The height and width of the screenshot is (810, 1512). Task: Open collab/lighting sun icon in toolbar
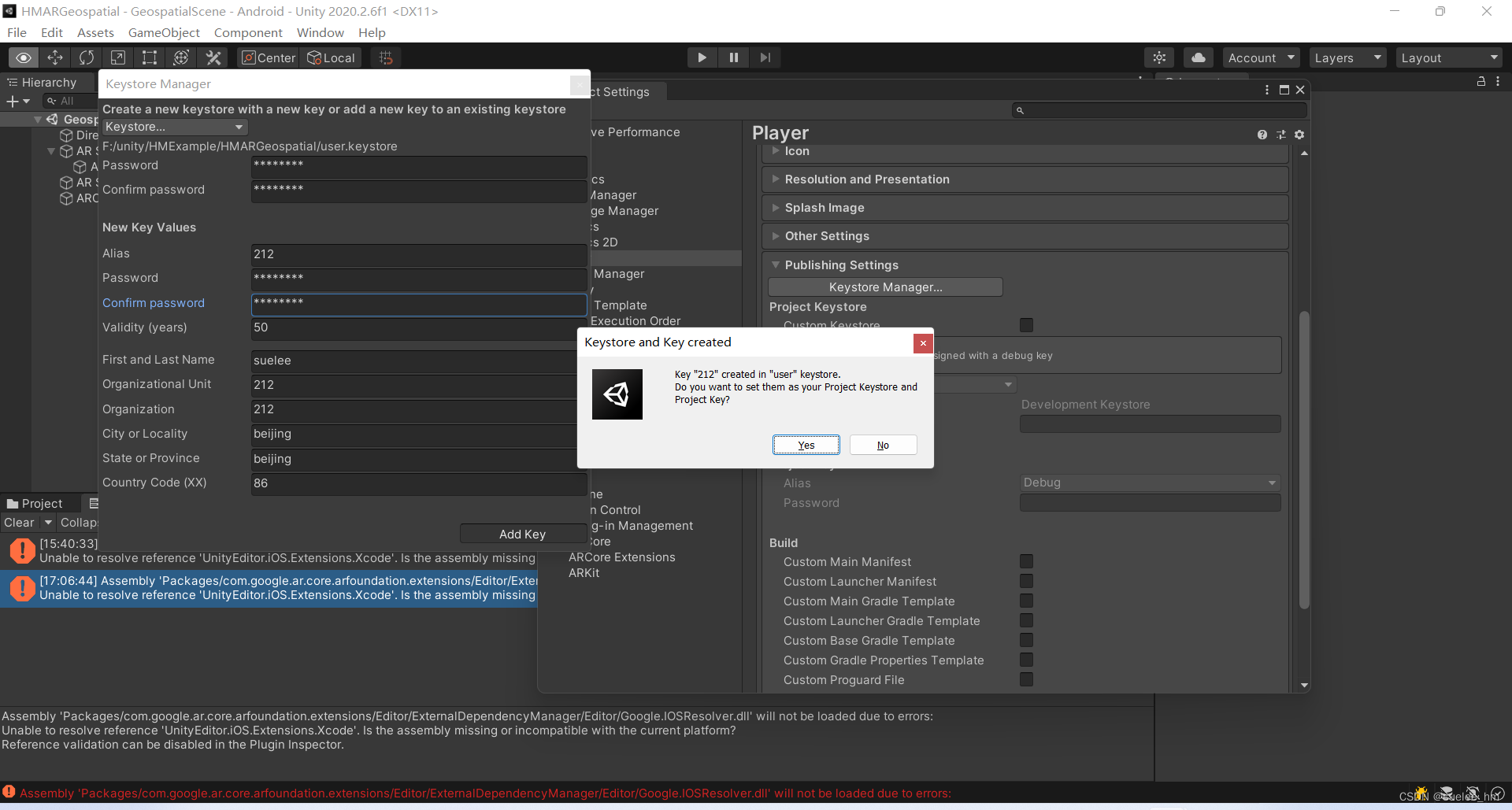pyautogui.click(x=1159, y=57)
